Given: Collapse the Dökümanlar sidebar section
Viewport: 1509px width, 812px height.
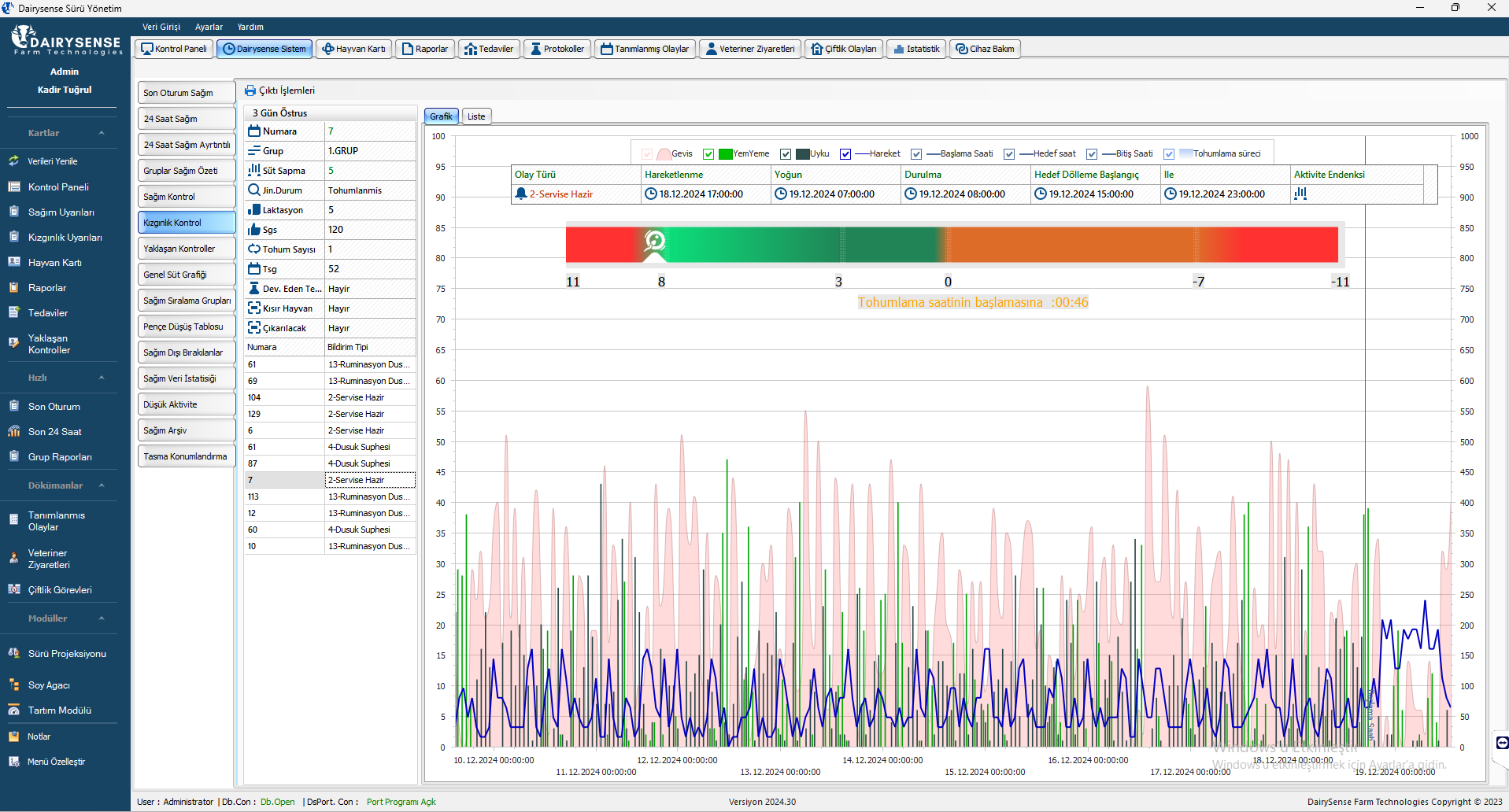Looking at the screenshot, I should [x=102, y=485].
